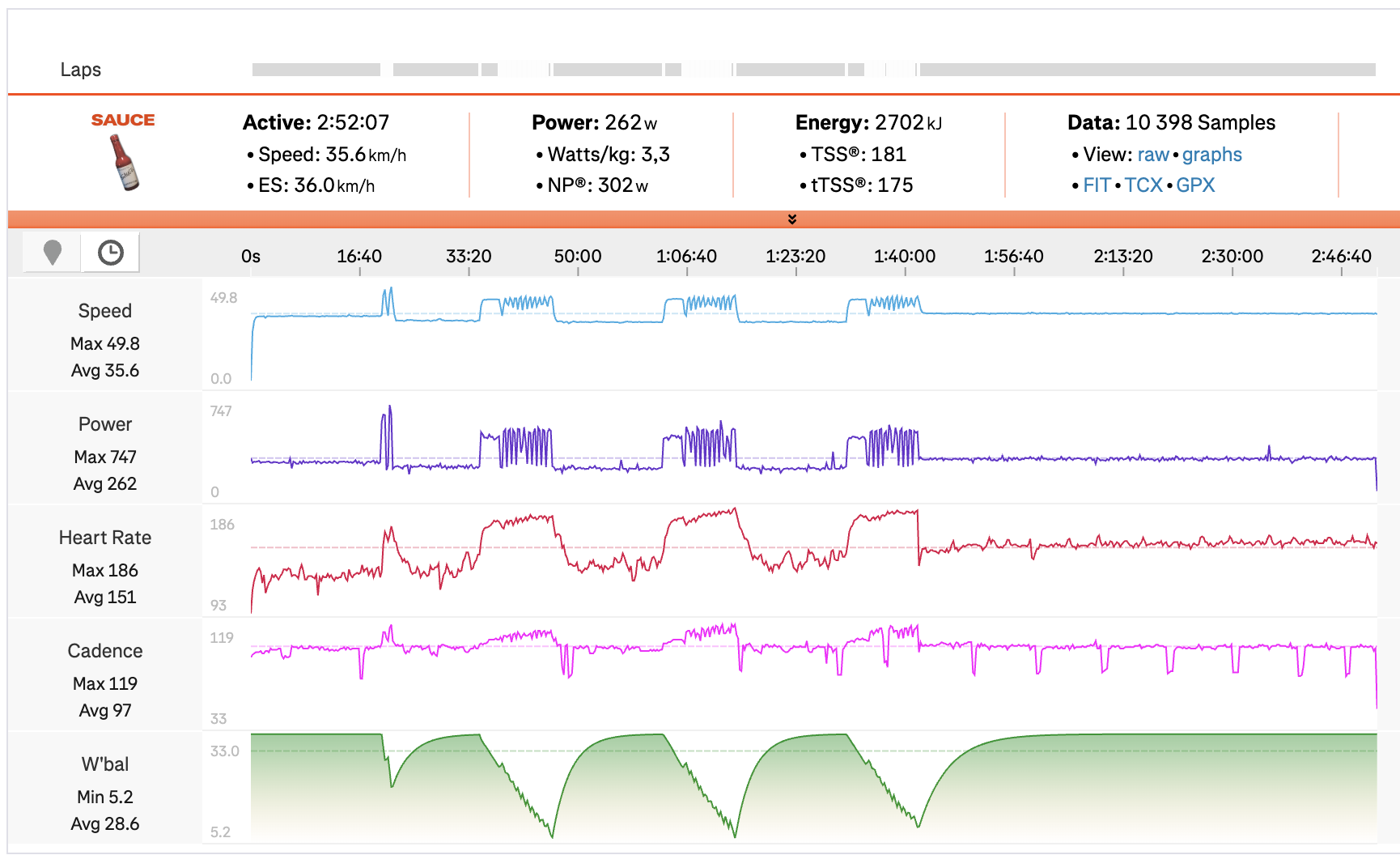Switch x-axis to time clock icon
This screenshot has height=855, width=1400.
[110, 253]
